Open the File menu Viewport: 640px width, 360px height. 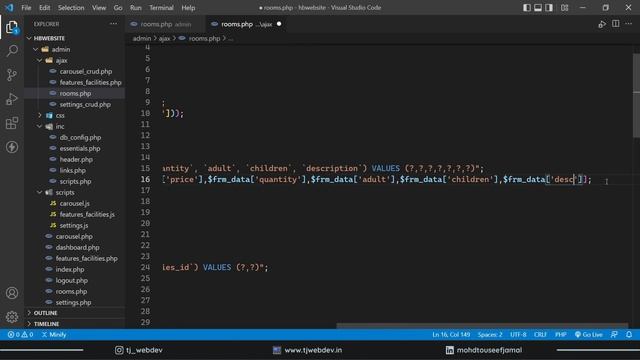[x=26, y=8]
